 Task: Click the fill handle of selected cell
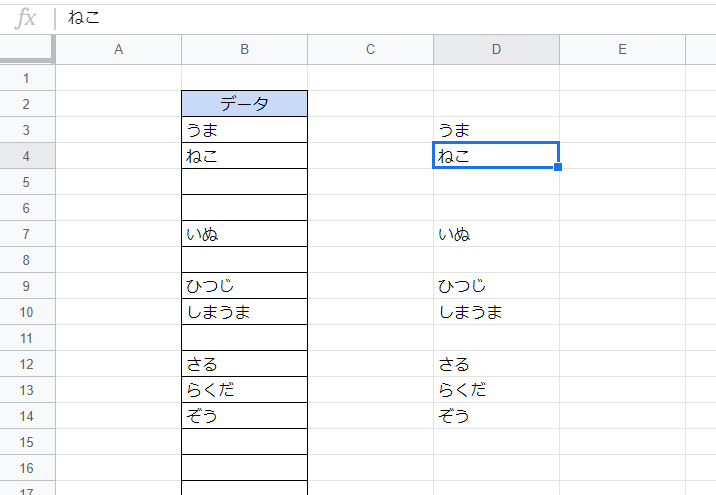[x=558, y=167]
